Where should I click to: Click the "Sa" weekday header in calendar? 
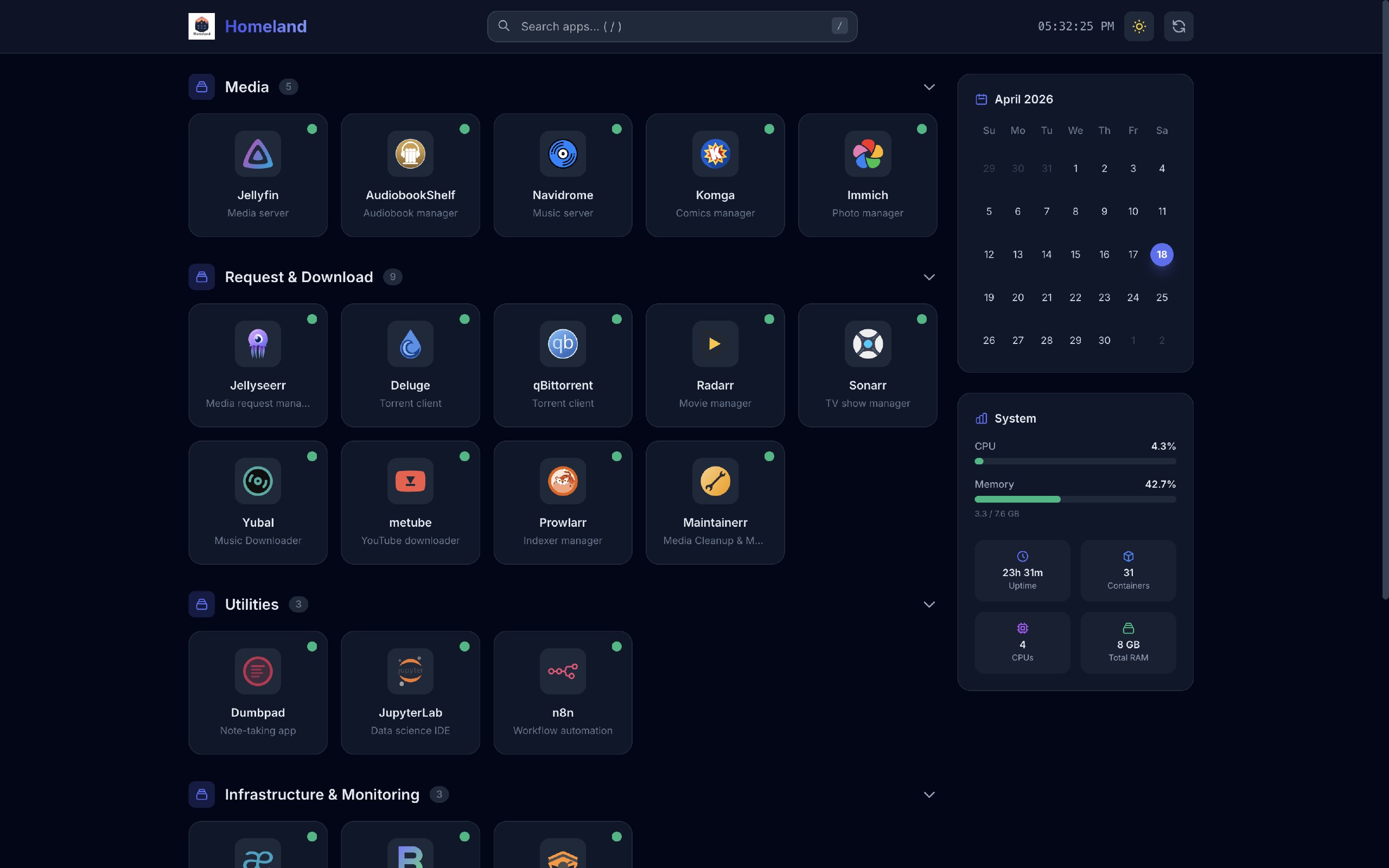(1162, 131)
